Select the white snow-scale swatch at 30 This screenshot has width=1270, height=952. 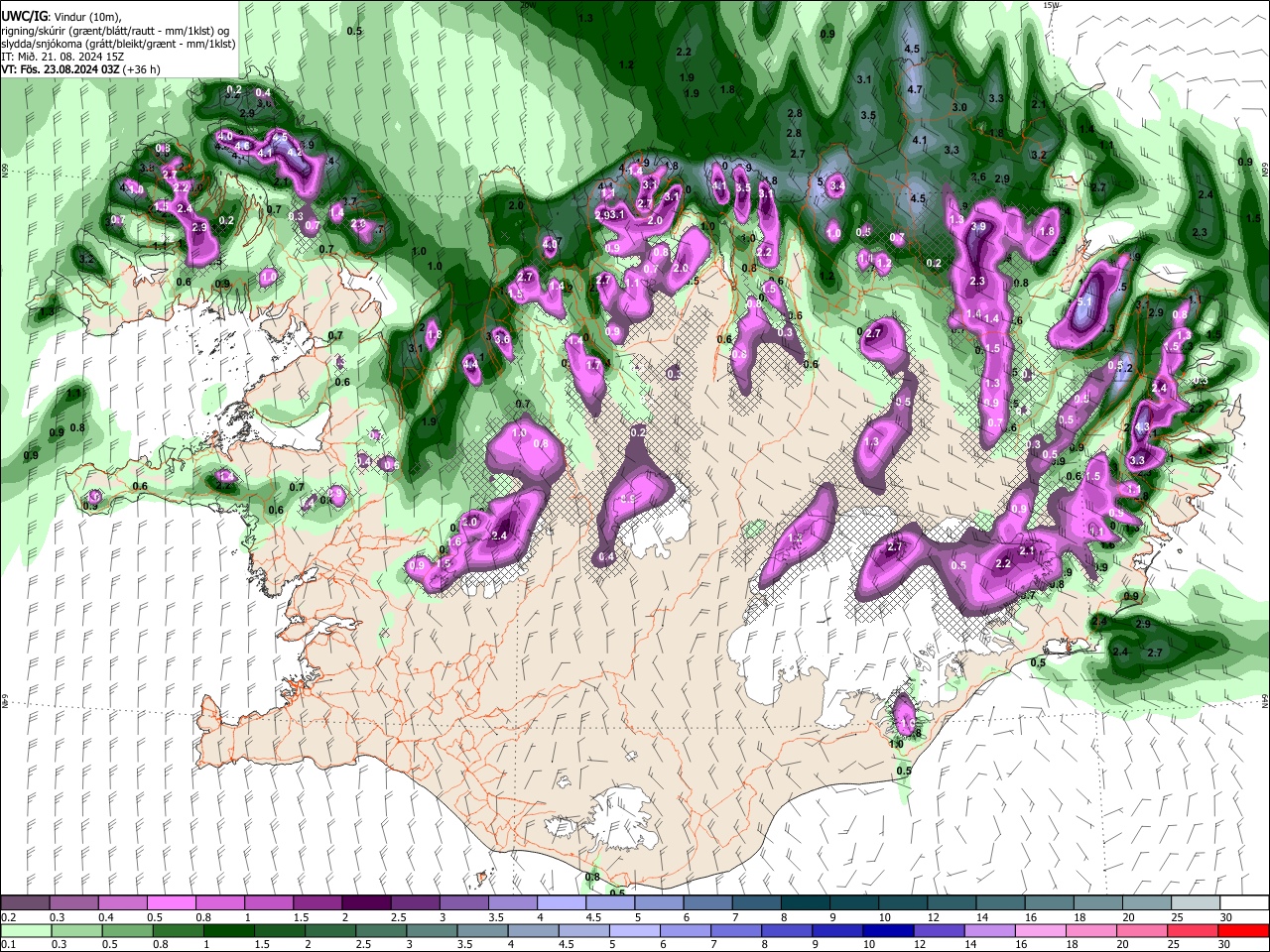coord(1244,903)
